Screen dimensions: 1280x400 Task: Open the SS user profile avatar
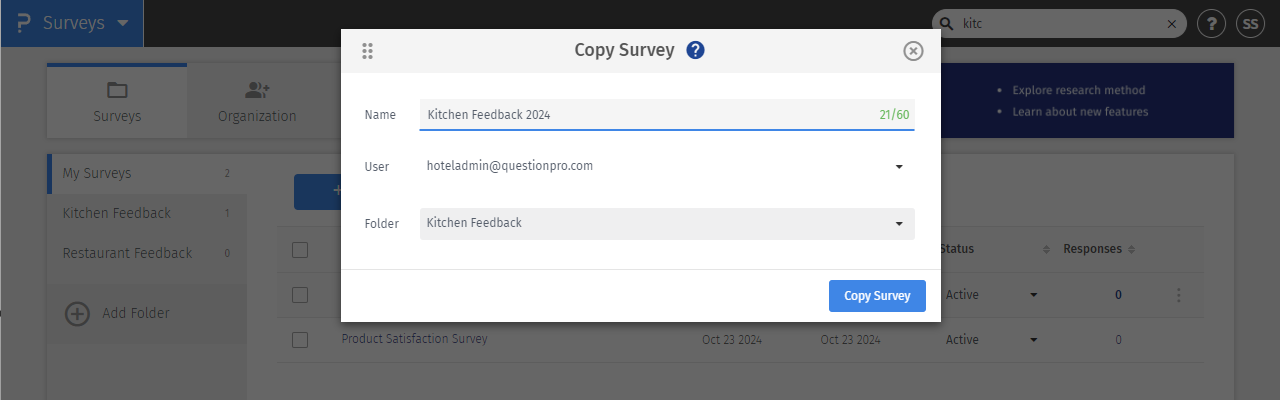click(x=1250, y=25)
